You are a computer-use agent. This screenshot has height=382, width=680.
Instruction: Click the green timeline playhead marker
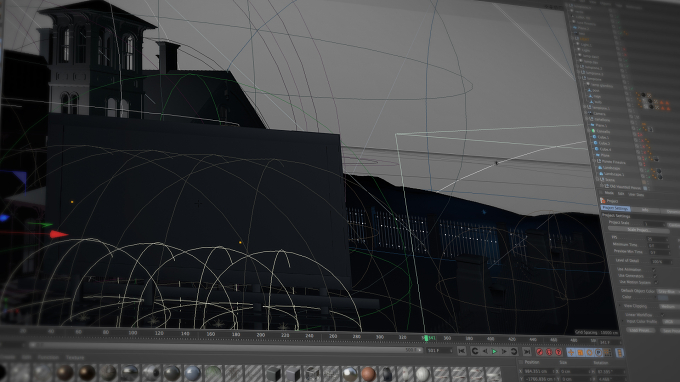pos(426,338)
